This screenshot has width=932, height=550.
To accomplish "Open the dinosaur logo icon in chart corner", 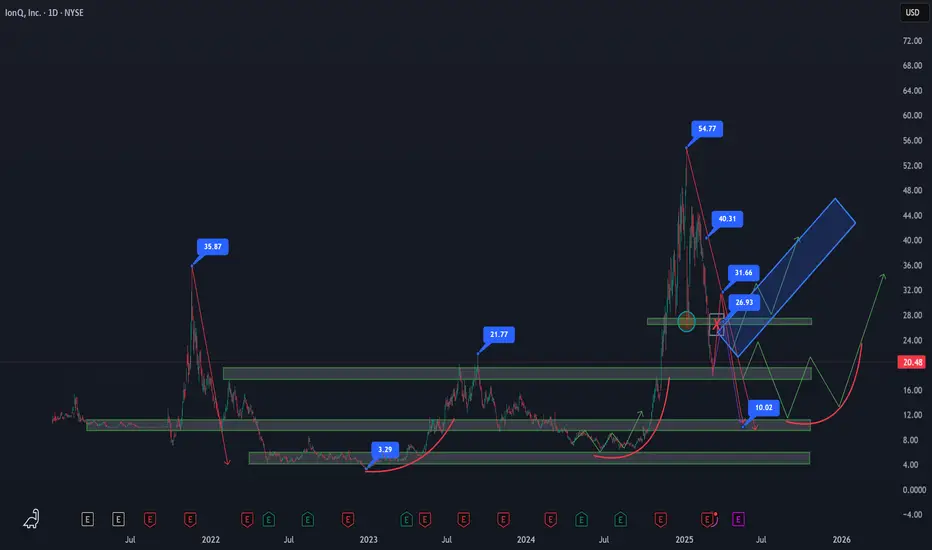I will tap(32, 519).
